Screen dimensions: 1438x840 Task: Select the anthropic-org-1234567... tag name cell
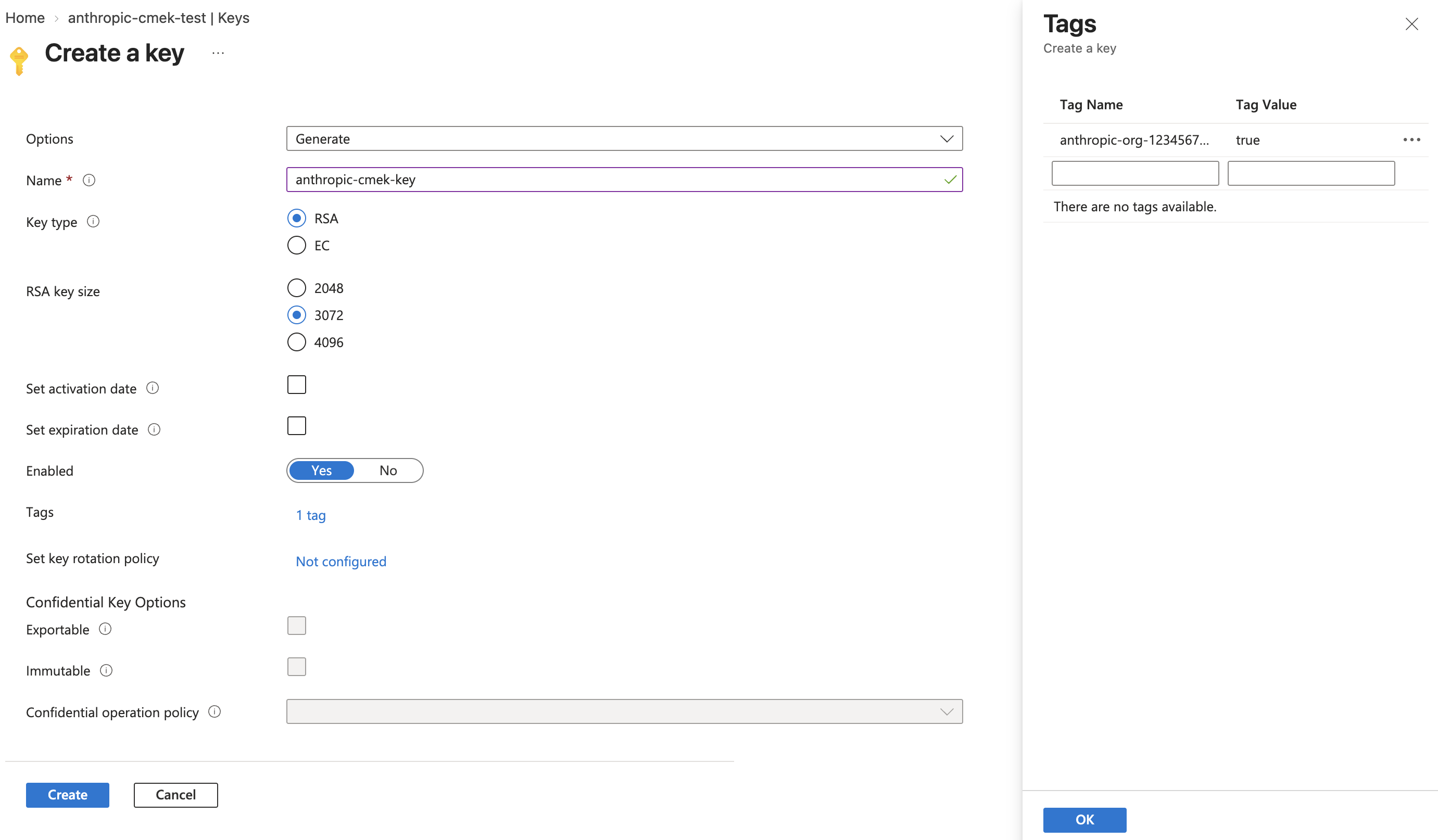coord(1134,139)
